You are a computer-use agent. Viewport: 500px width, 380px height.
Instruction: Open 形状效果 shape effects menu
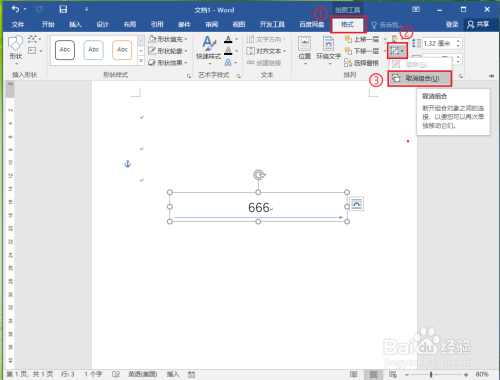168,63
